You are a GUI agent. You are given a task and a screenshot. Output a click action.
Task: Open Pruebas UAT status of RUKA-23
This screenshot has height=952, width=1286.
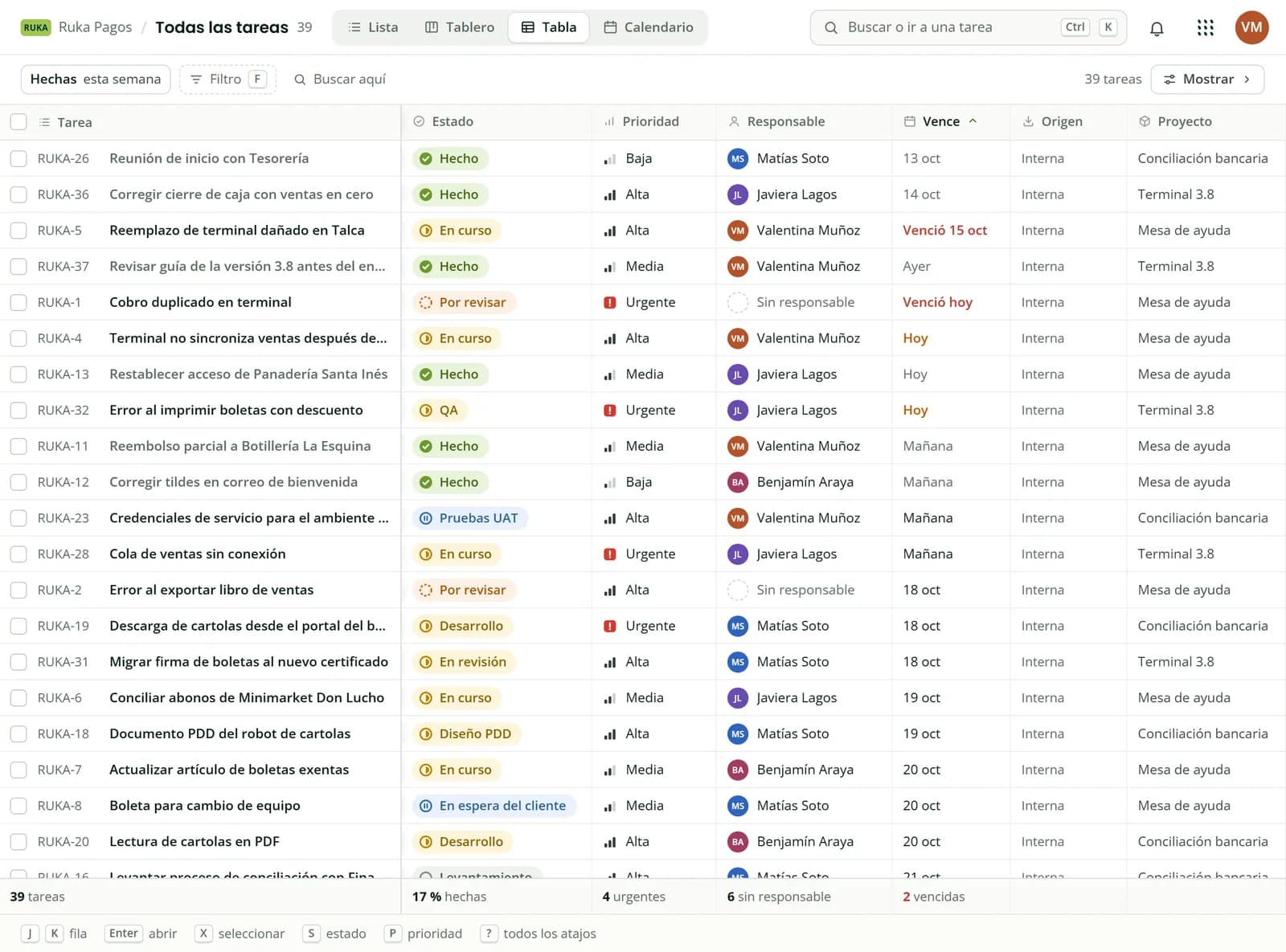click(x=470, y=518)
